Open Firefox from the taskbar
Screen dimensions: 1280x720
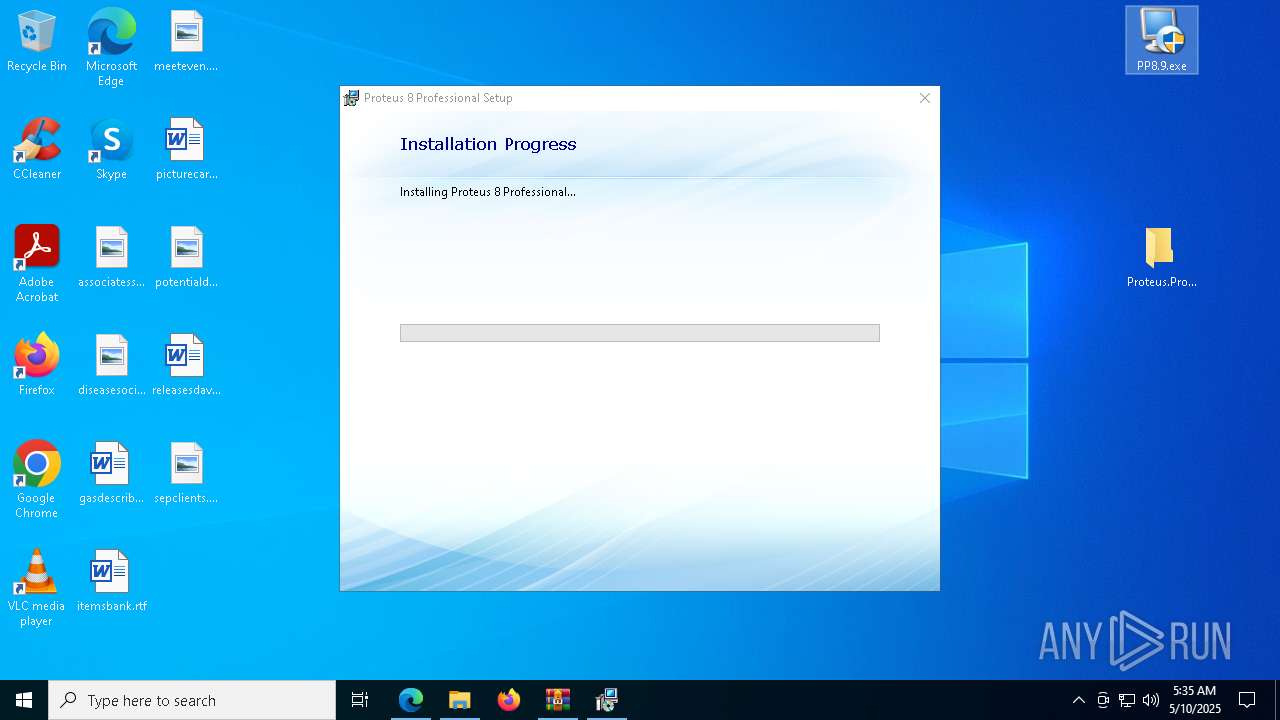pyautogui.click(x=509, y=700)
